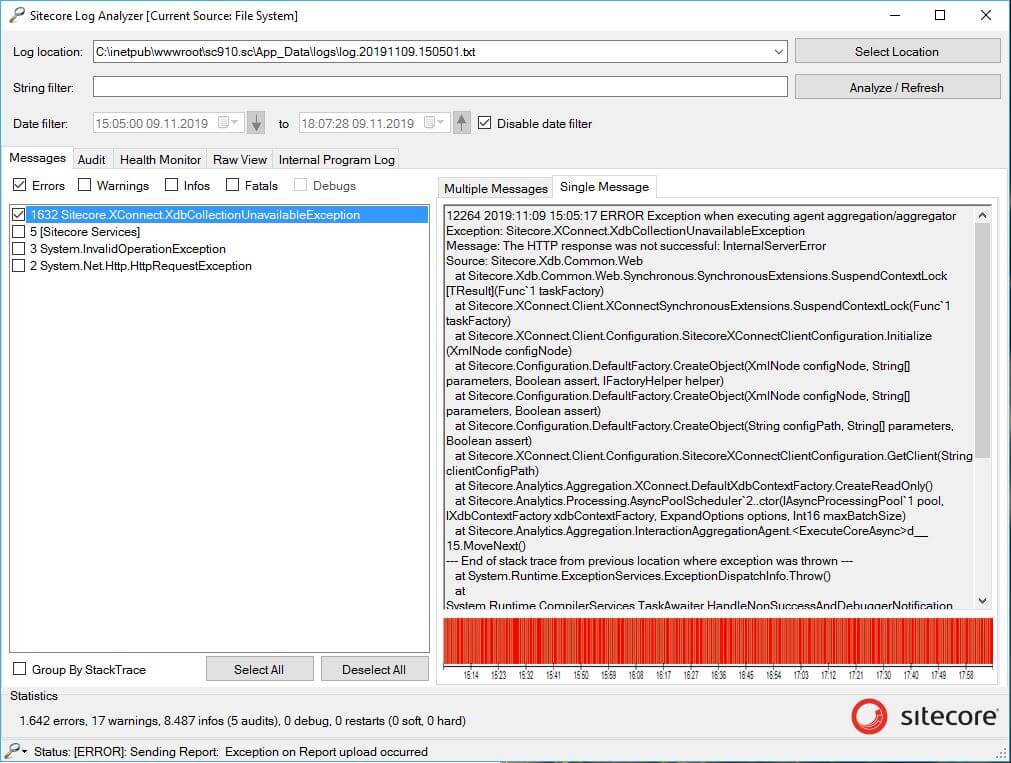Click into the String filter field

click(440, 87)
